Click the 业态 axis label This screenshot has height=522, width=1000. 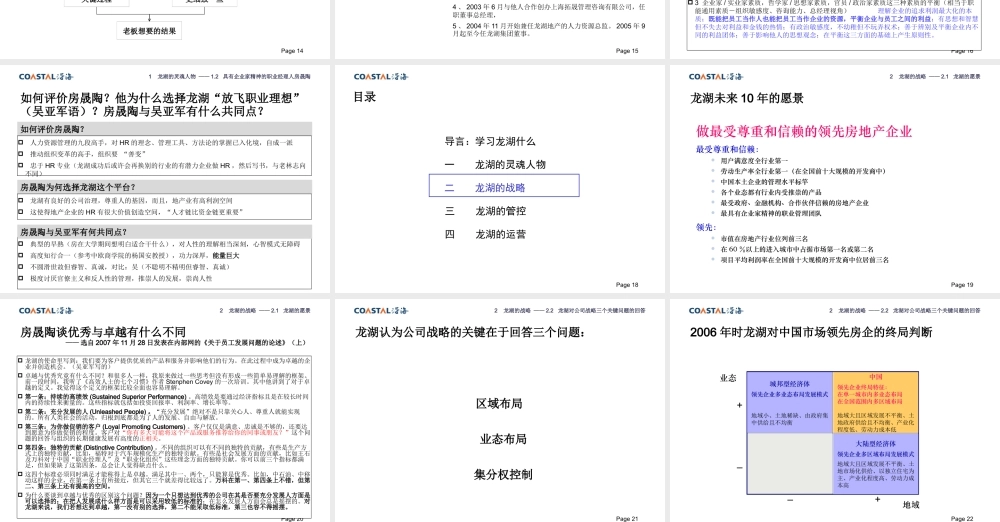point(728,378)
